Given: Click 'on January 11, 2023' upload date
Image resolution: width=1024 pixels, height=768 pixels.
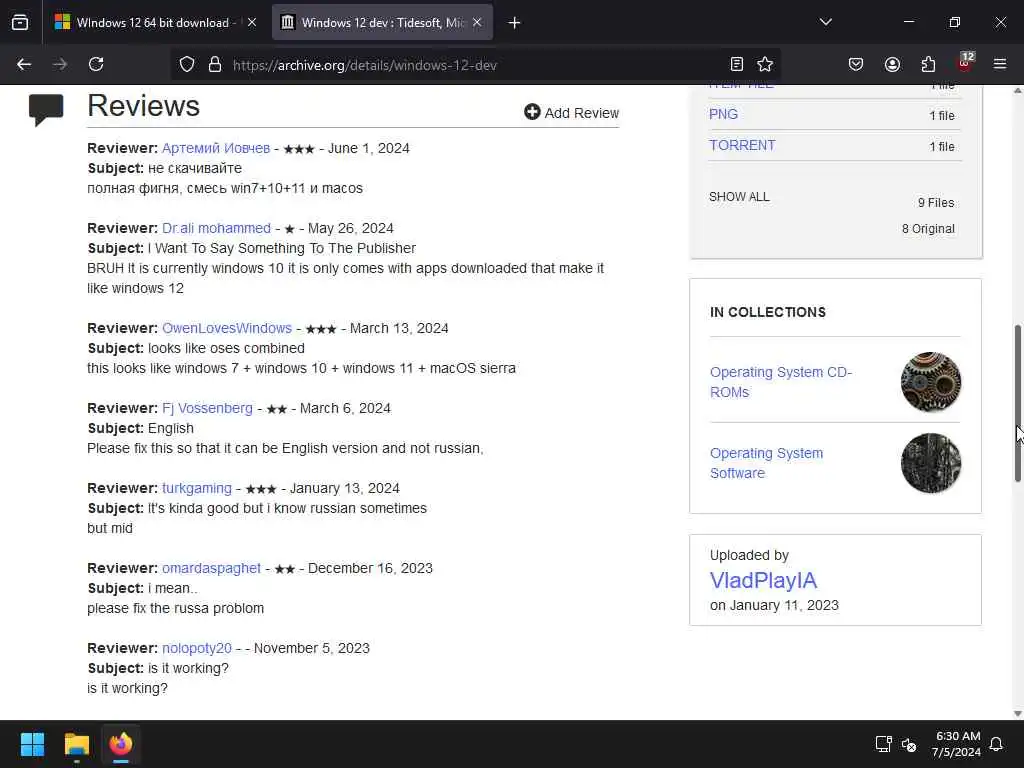Looking at the screenshot, I should tap(774, 605).
